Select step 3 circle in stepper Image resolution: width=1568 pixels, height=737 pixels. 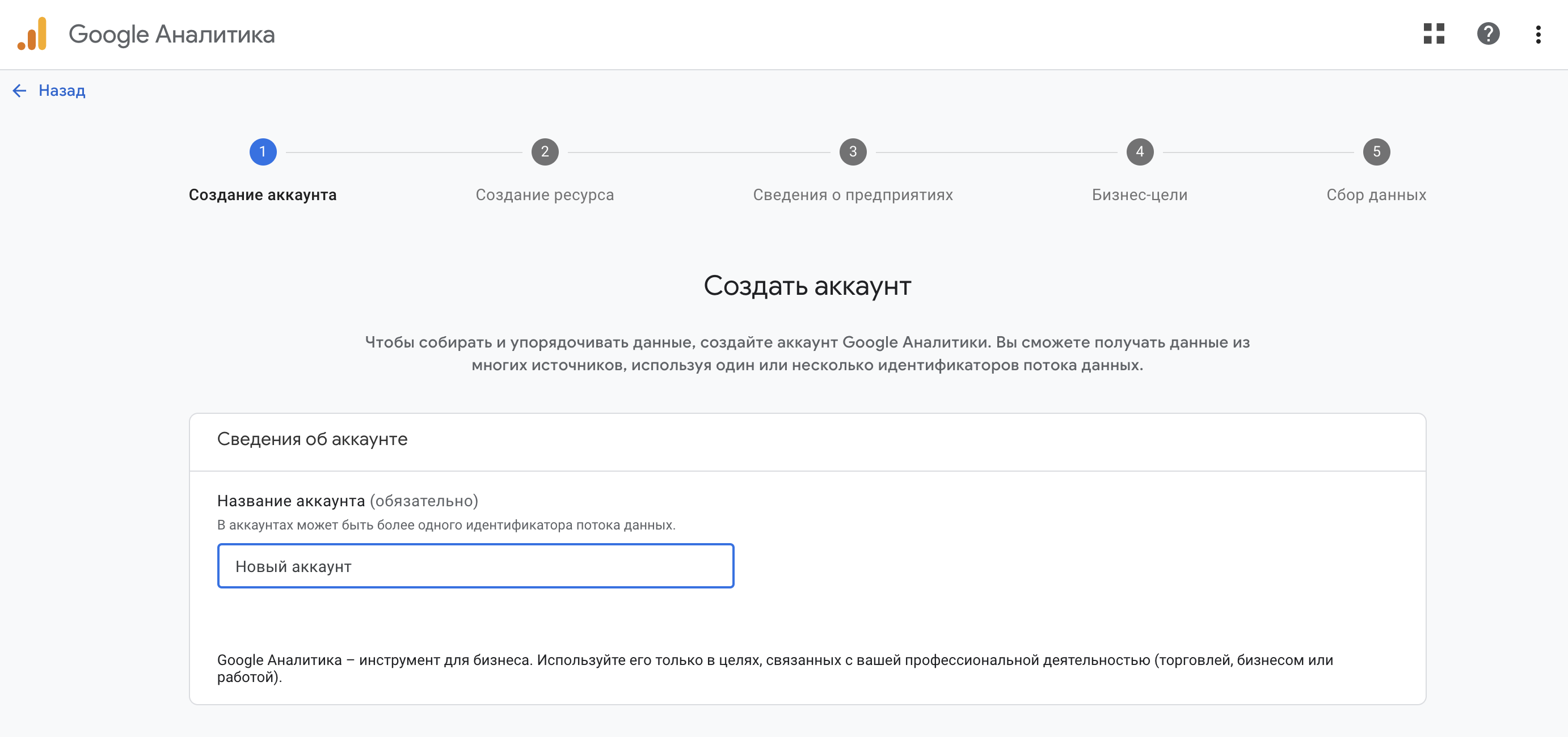click(x=853, y=152)
